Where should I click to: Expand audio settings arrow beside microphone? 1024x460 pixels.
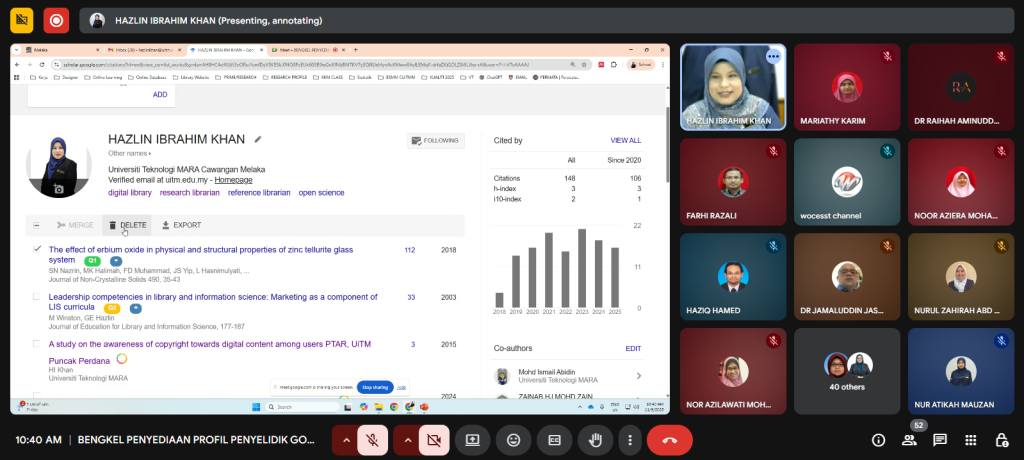(345, 439)
